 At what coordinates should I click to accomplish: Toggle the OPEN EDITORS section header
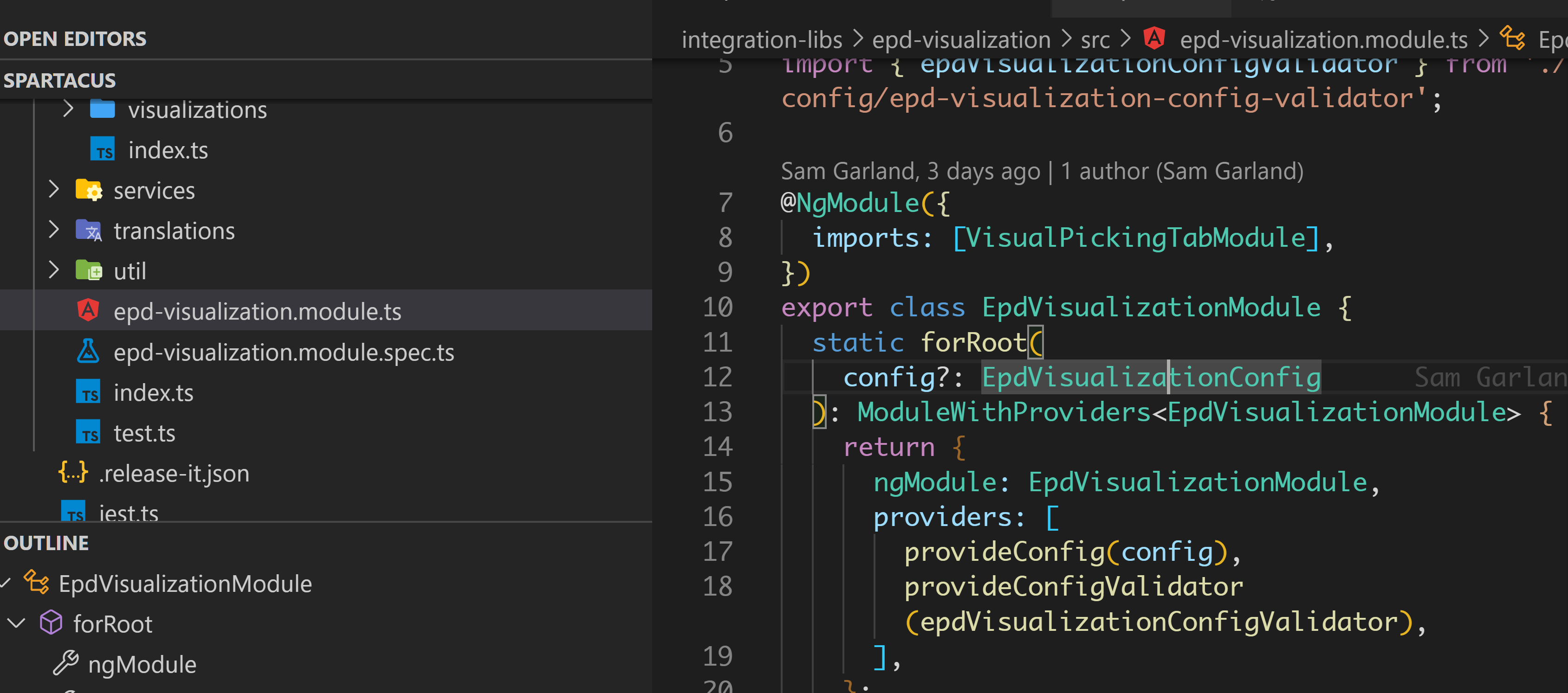tap(75, 39)
